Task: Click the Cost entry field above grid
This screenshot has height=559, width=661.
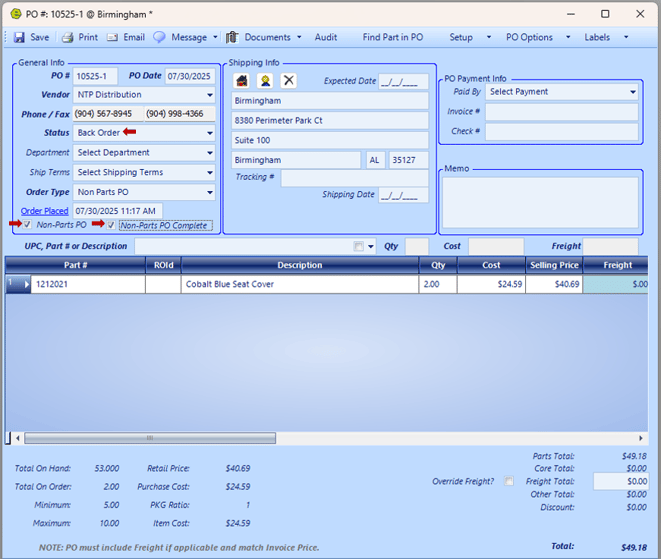Action: 496,246
